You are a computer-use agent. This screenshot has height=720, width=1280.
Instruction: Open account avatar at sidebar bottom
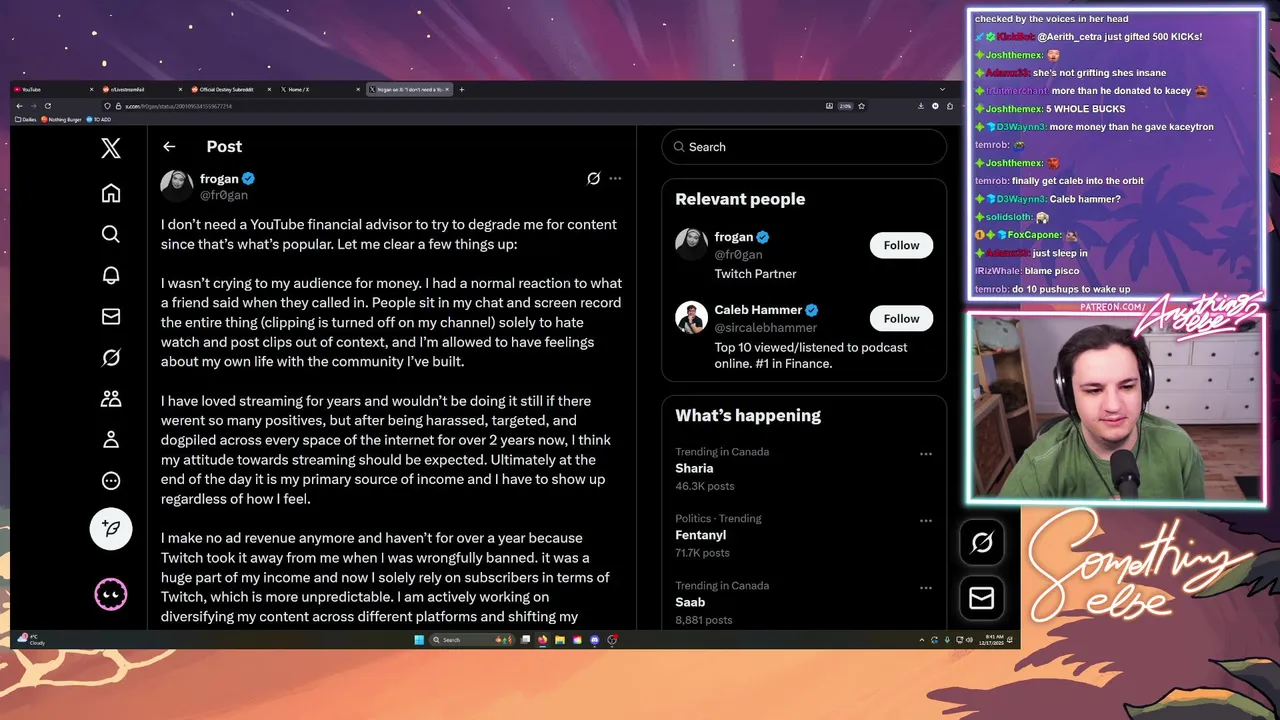pyautogui.click(x=111, y=595)
